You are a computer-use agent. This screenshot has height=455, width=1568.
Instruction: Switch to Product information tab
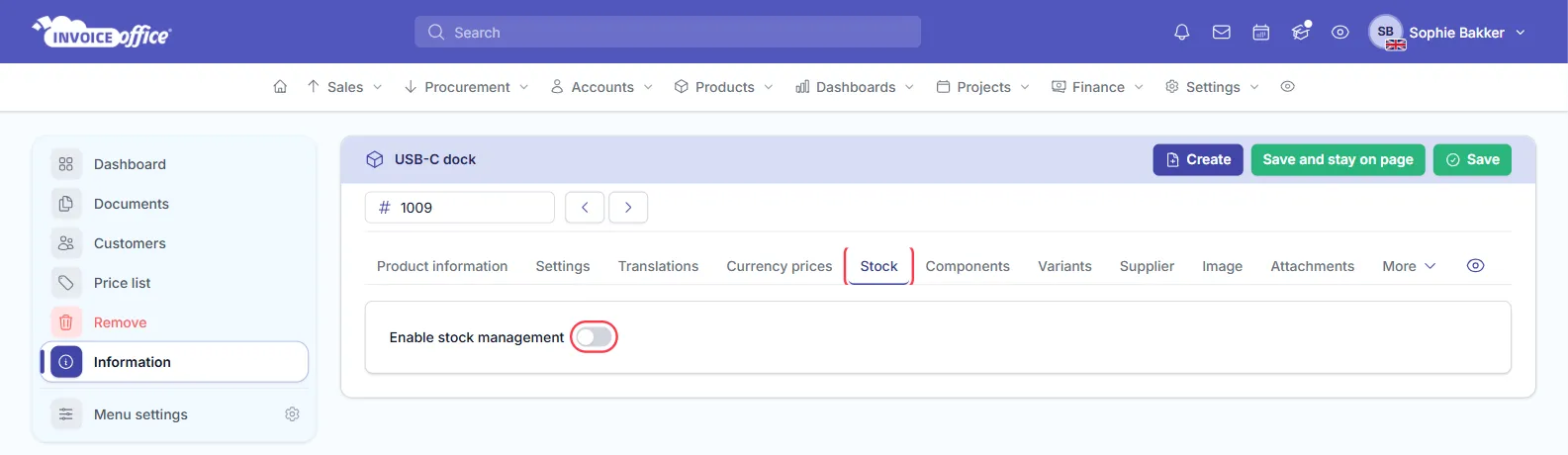[x=442, y=266]
